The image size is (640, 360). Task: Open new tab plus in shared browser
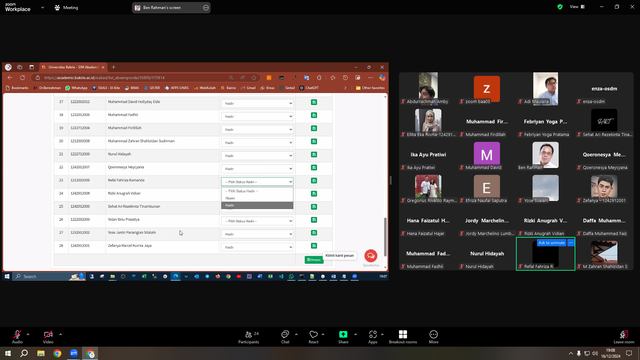pos(113,67)
